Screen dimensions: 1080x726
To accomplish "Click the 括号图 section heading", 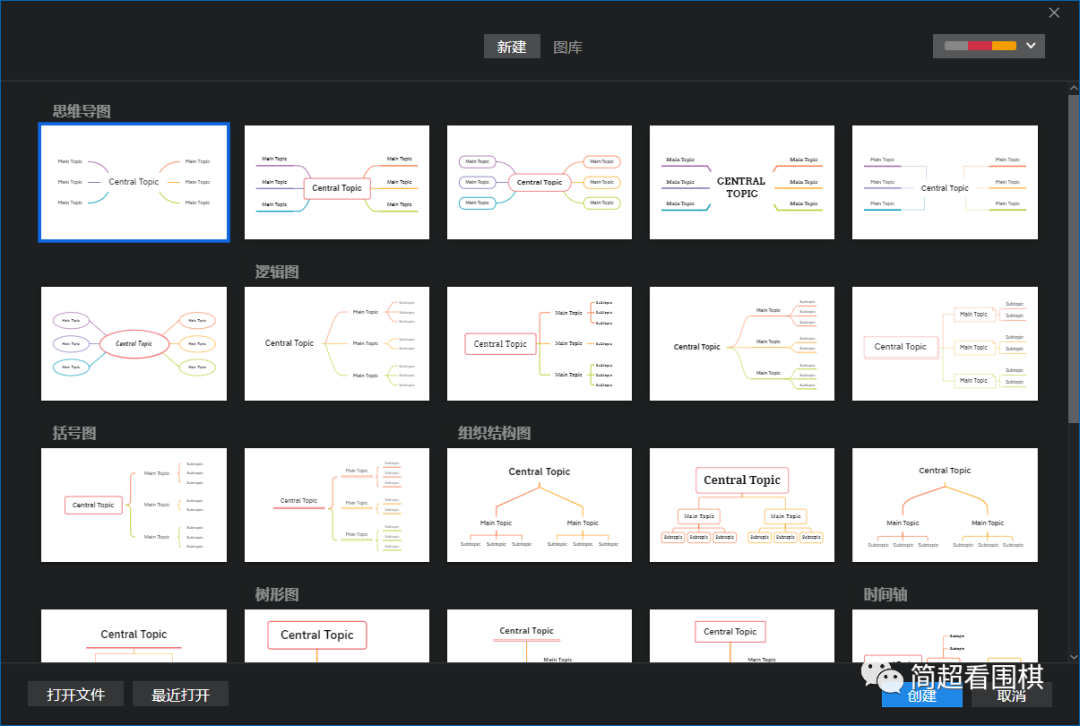I will tap(74, 433).
